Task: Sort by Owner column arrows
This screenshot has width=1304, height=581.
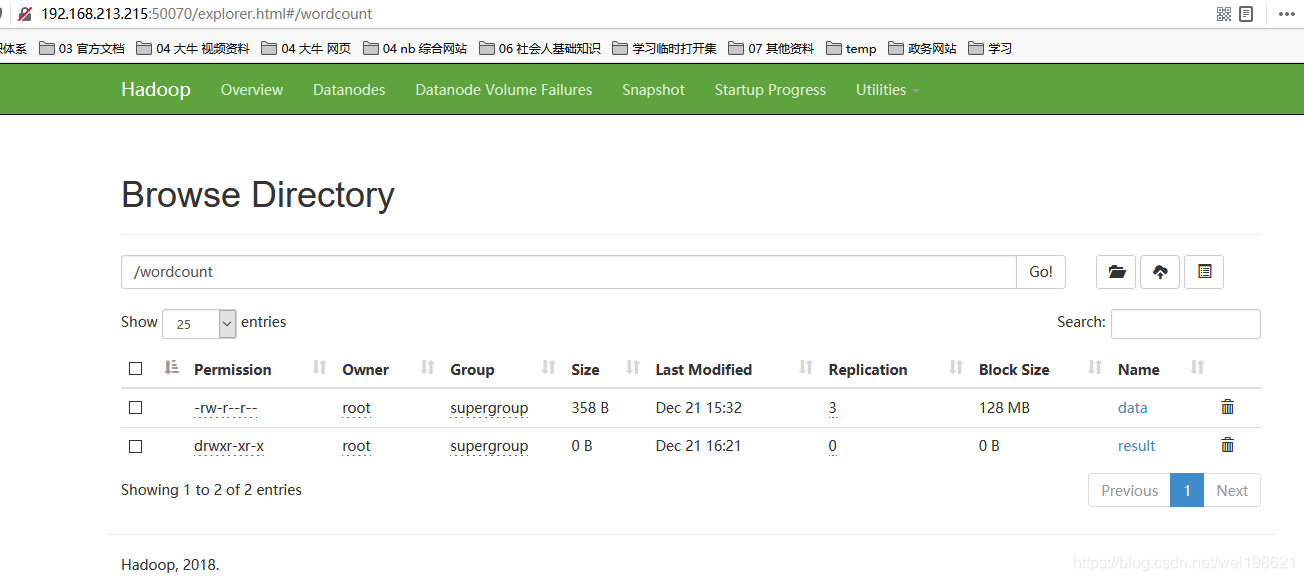Action: tap(428, 368)
